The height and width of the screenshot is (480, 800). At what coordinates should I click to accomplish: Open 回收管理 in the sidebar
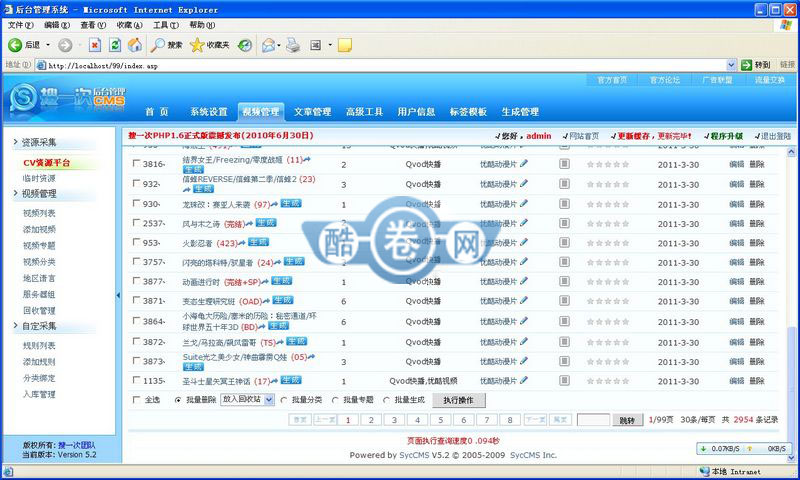[39, 311]
